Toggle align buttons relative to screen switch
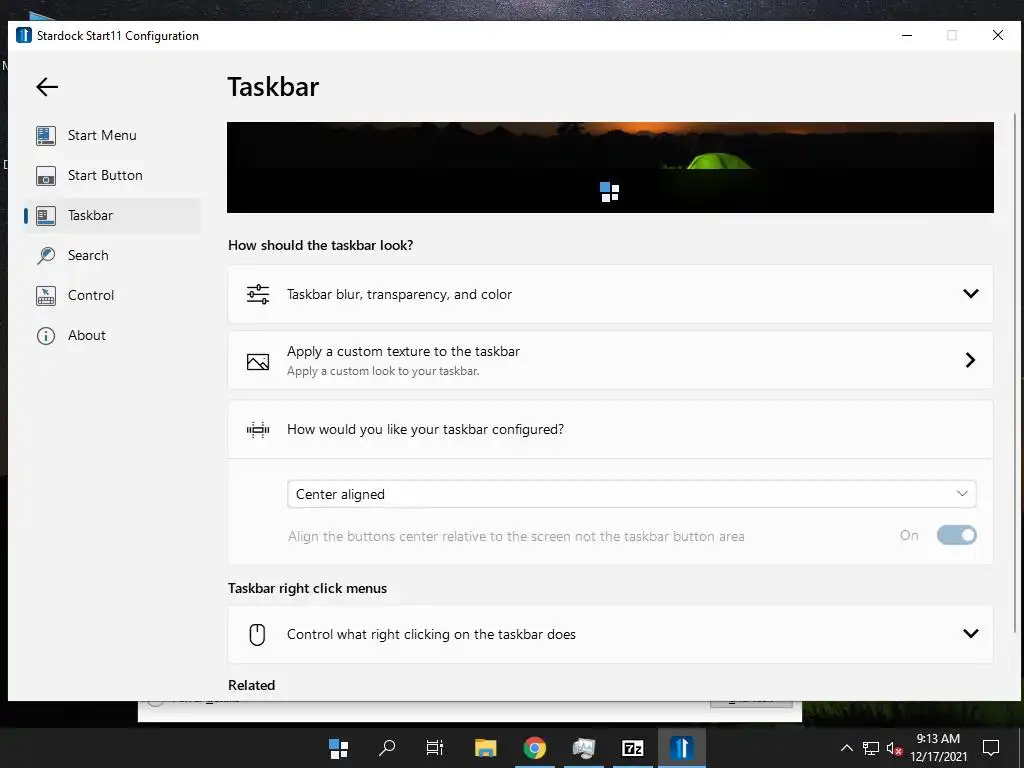 coord(957,536)
